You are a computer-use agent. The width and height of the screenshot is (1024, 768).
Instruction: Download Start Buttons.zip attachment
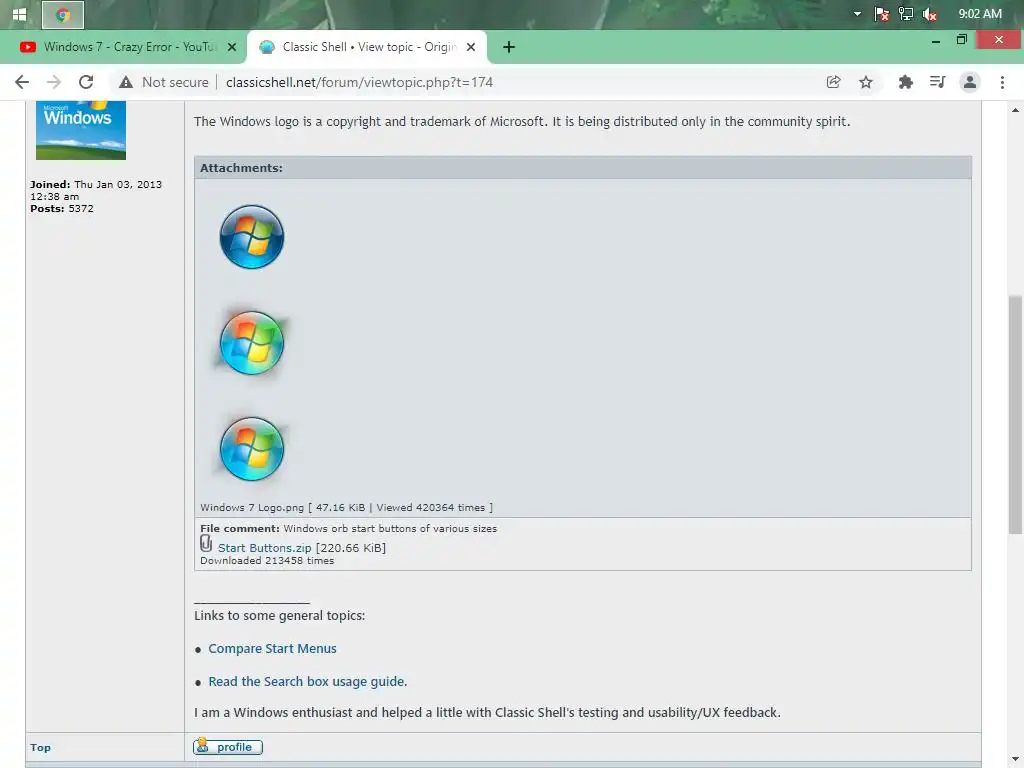264,548
